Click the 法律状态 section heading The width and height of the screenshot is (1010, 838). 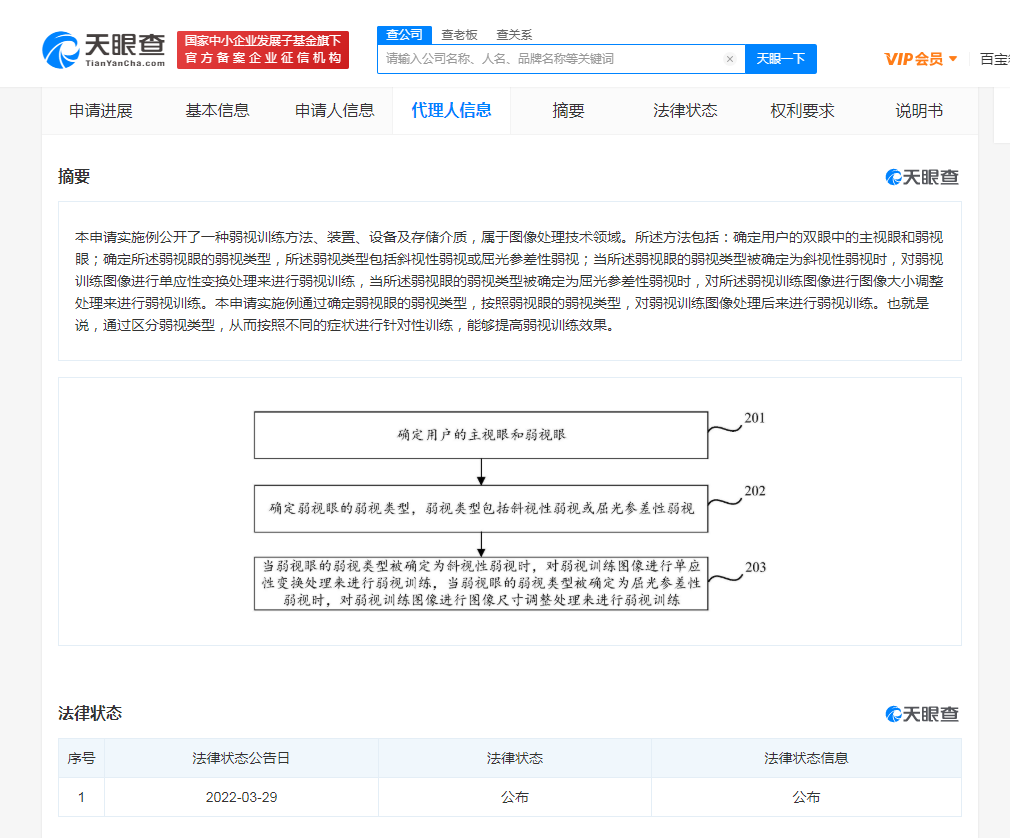pyautogui.click(x=90, y=713)
